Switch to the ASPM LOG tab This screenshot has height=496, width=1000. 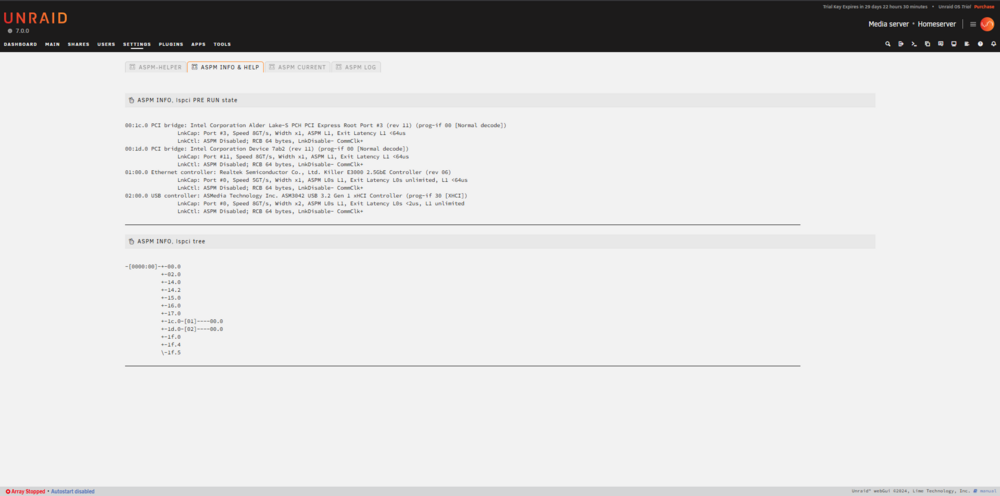(356, 67)
